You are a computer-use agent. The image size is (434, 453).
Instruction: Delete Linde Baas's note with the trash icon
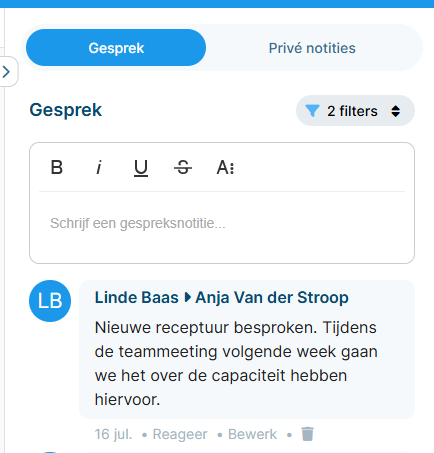pyautogui.click(x=307, y=434)
